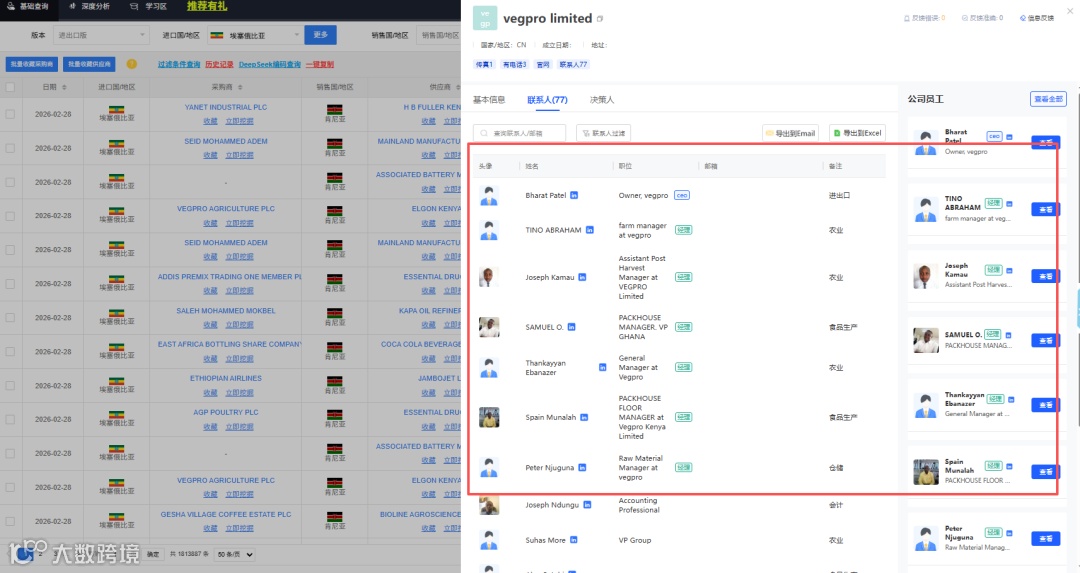Open the 深度分析 top menu
The width and height of the screenshot is (1080, 573).
pos(90,6)
